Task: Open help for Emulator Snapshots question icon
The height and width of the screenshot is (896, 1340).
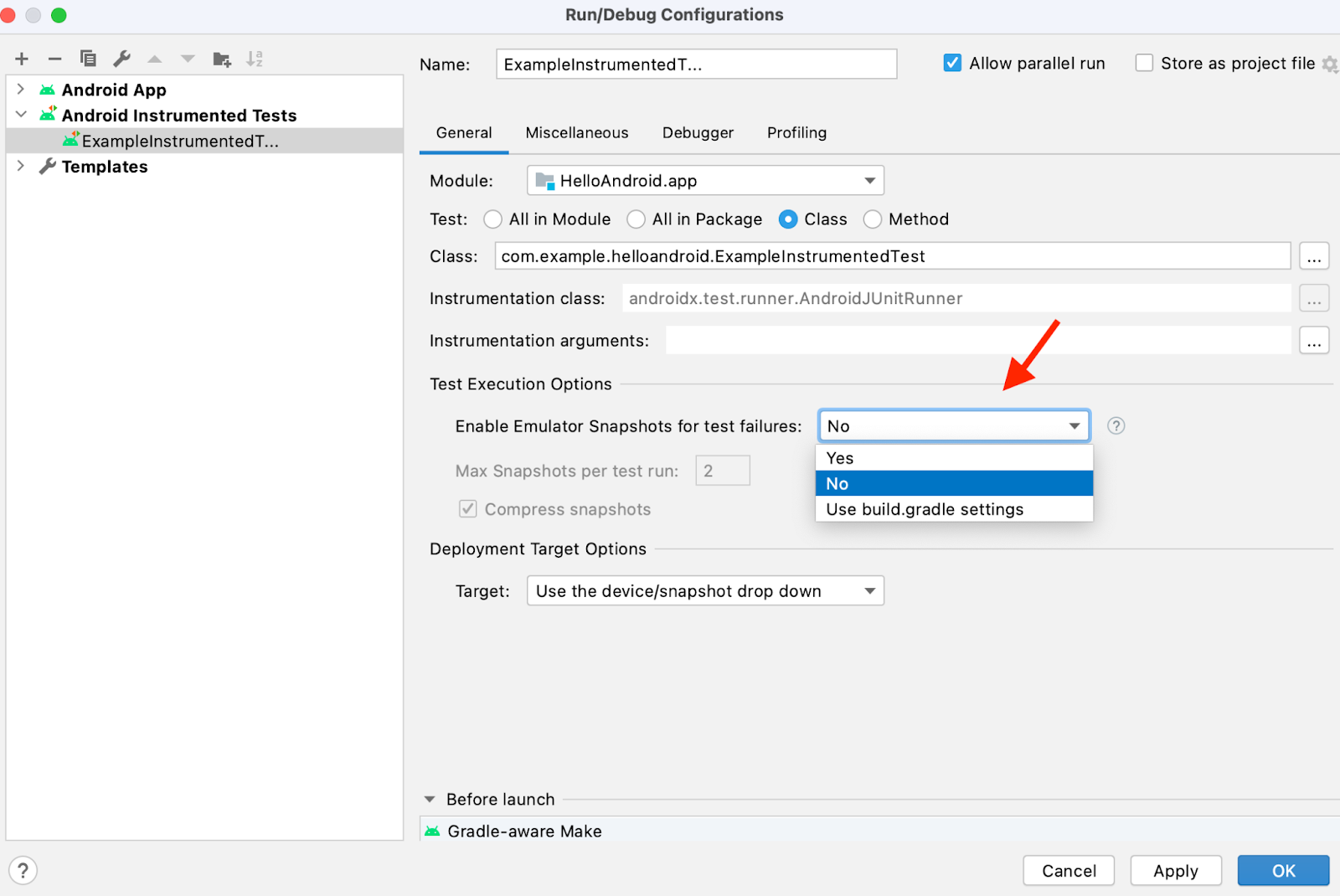Action: coord(1116,425)
